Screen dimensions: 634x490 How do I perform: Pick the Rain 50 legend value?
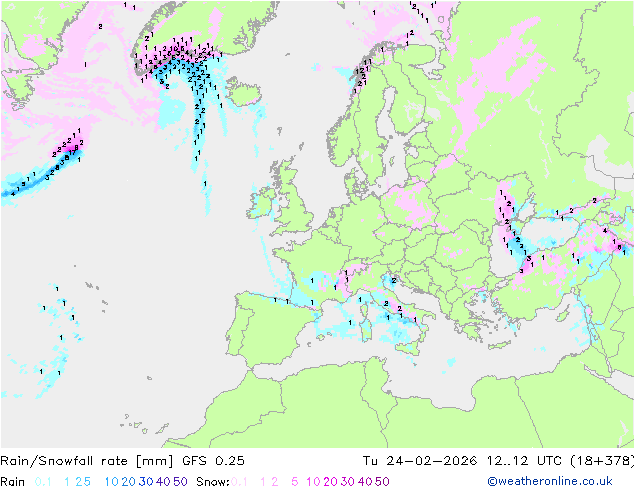180,482
